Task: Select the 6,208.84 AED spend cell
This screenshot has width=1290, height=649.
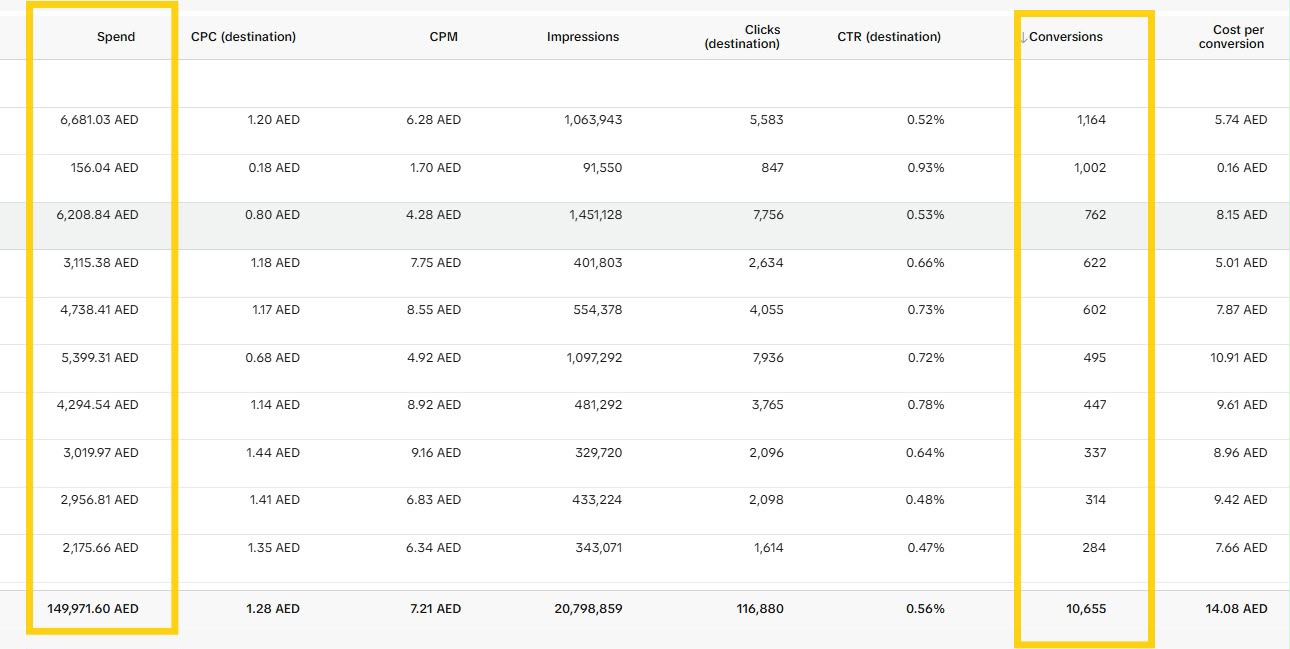Action: [x=99, y=215]
